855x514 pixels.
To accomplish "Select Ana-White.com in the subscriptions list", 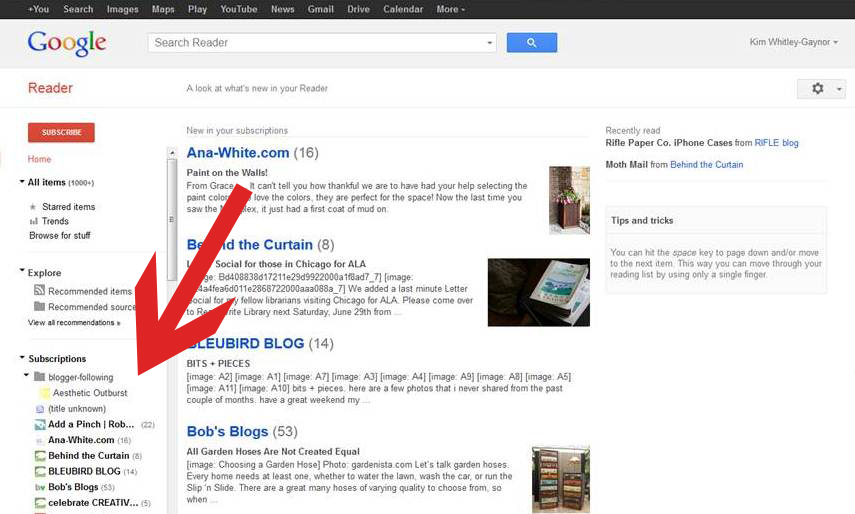I will click(81, 440).
